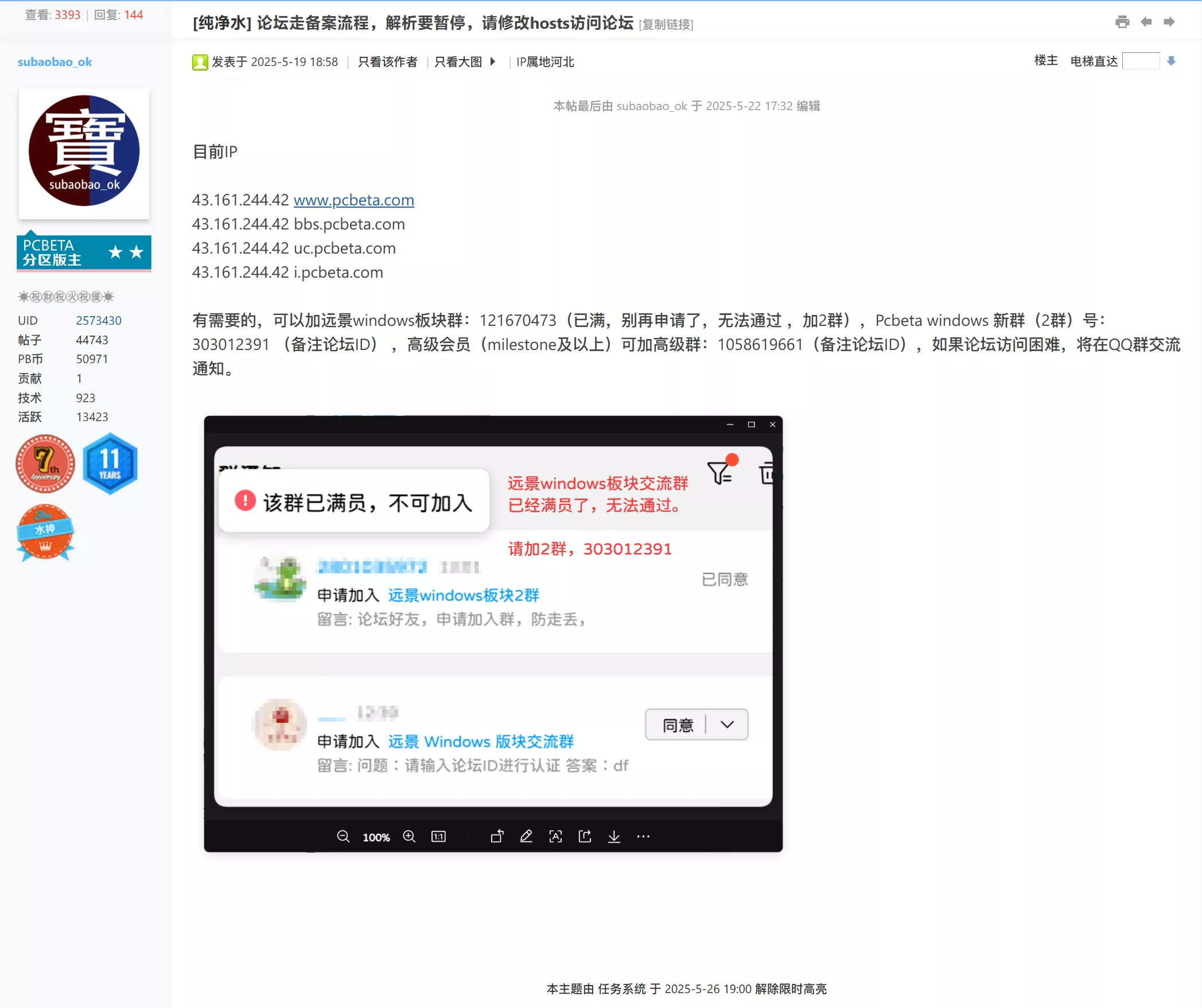Expand the 只看大图 arrow
This screenshot has height=1008, width=1202.
coord(492,62)
